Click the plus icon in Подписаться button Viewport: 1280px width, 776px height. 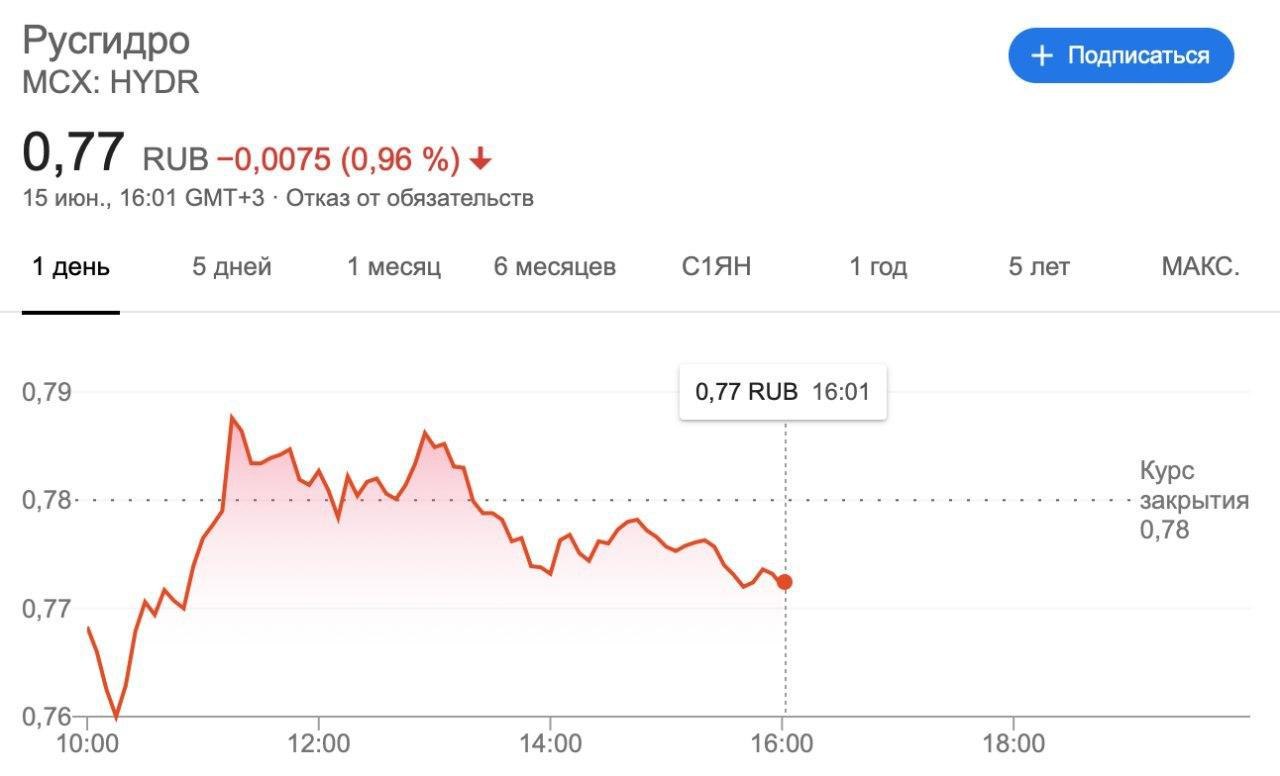[x=1042, y=56]
